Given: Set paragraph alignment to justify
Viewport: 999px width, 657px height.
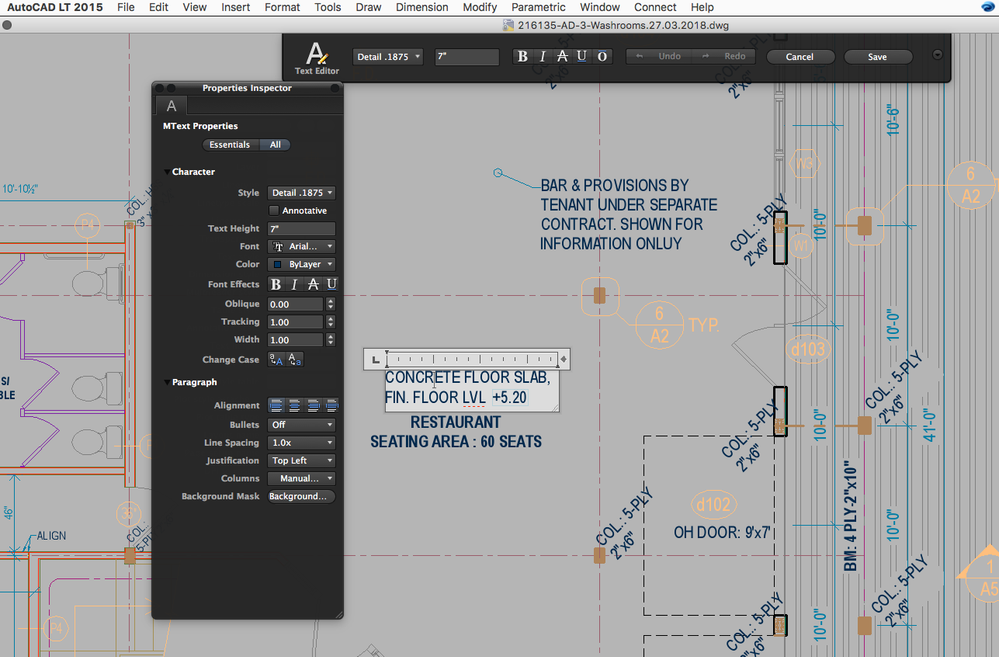Looking at the screenshot, I should [x=331, y=405].
